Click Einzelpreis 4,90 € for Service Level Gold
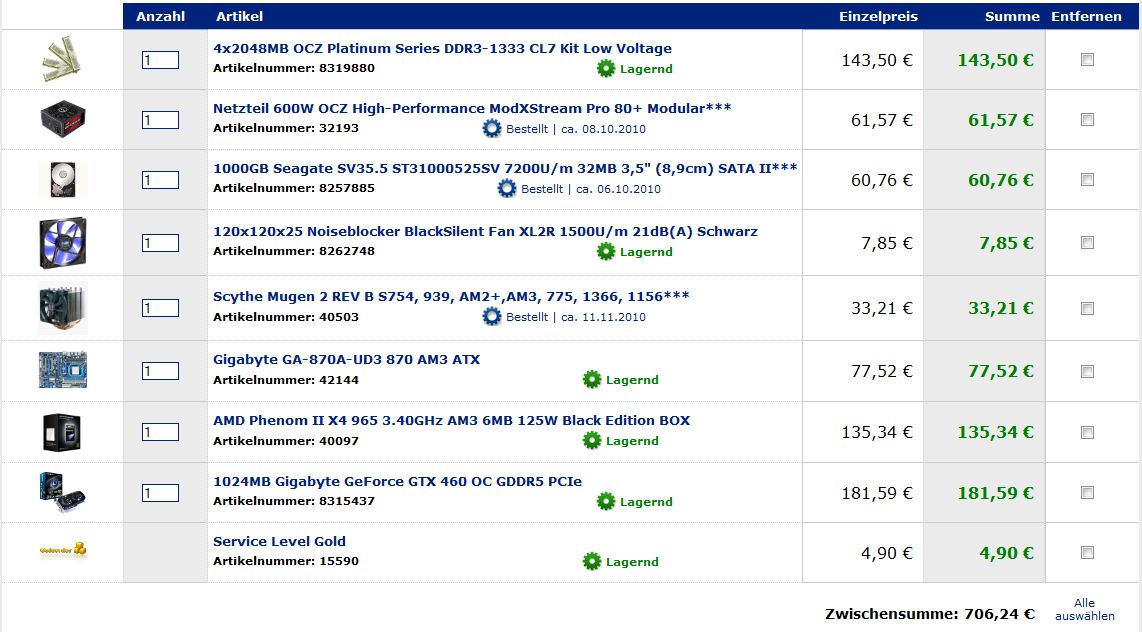This screenshot has width=1142, height=632. 886,553
